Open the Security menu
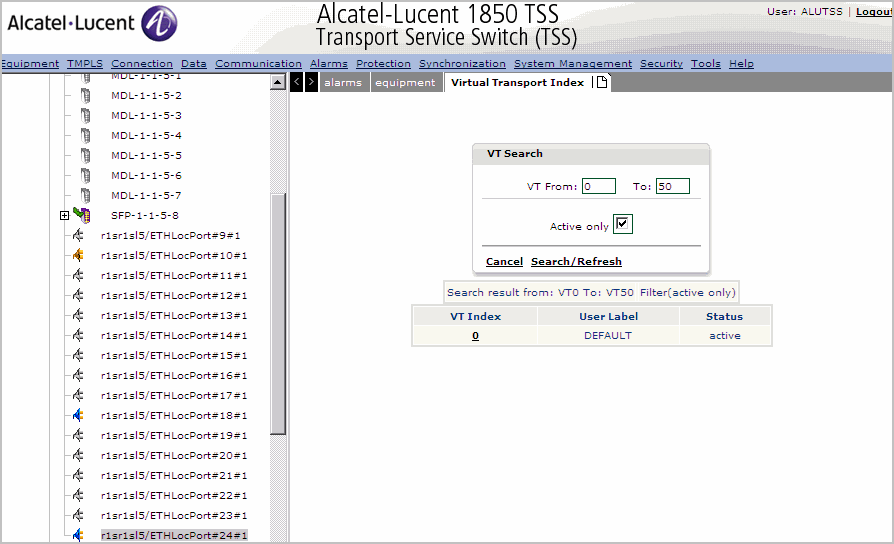This screenshot has height=544, width=894. click(x=661, y=63)
